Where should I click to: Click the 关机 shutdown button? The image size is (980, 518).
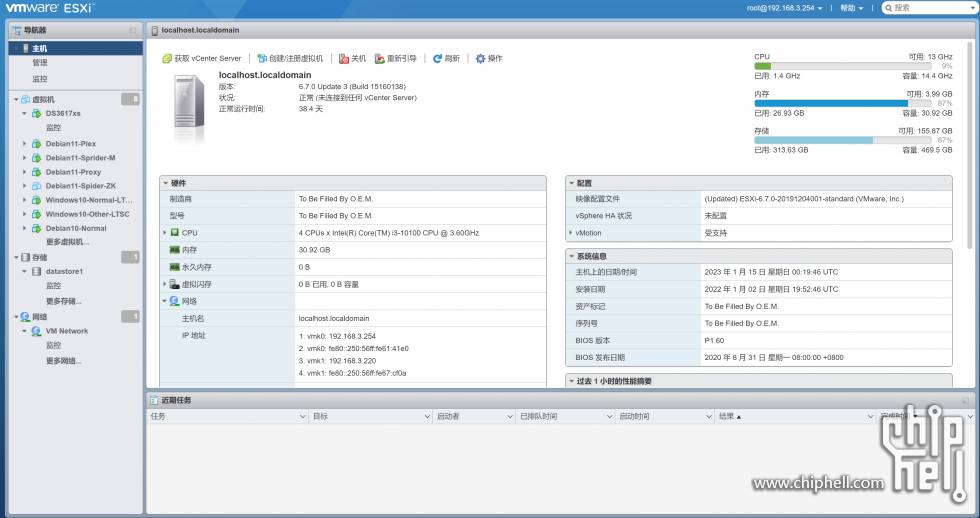(x=352, y=58)
